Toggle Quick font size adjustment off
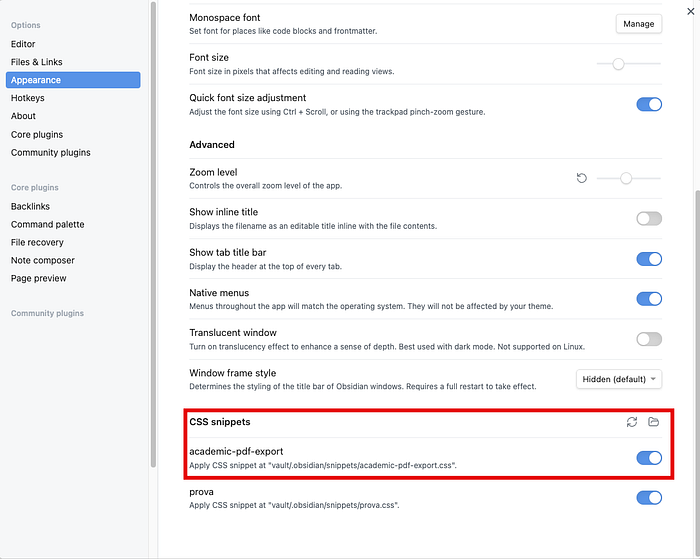 pyautogui.click(x=649, y=104)
